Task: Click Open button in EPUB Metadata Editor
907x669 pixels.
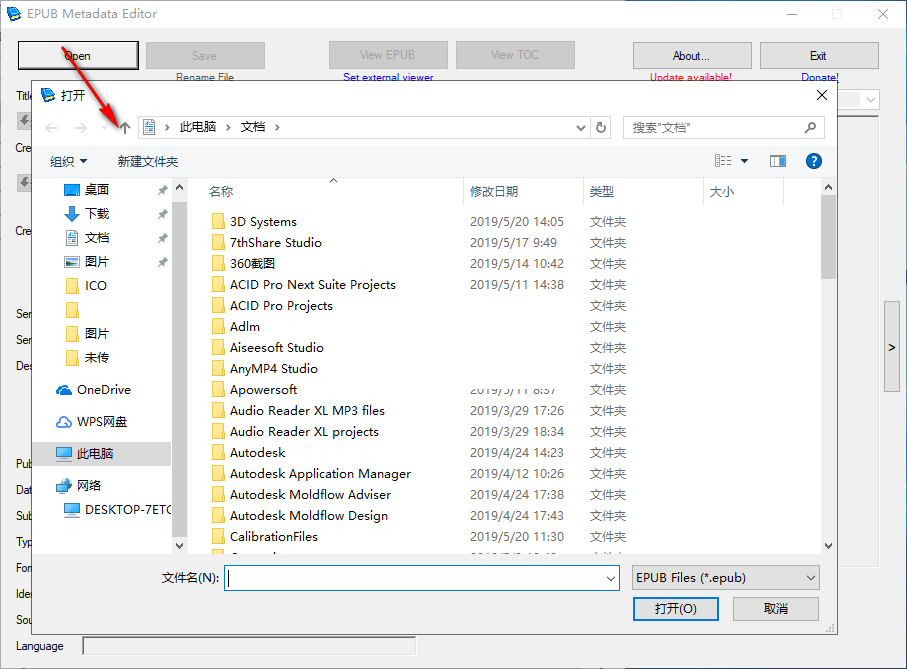Action: coord(78,56)
